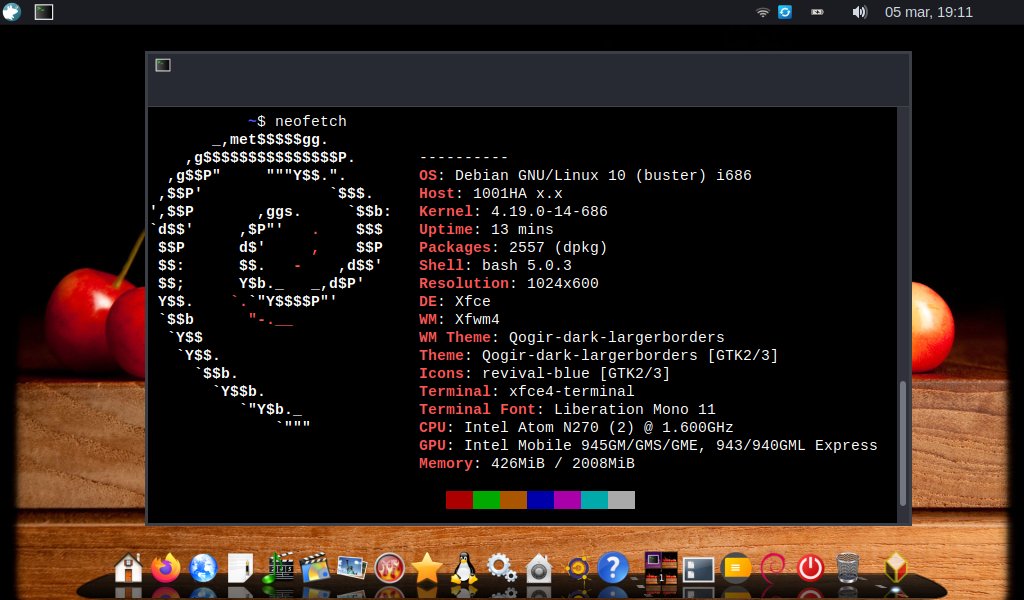Open the terminal window menu icon
Screen dimensions: 1024x600
tap(163, 65)
